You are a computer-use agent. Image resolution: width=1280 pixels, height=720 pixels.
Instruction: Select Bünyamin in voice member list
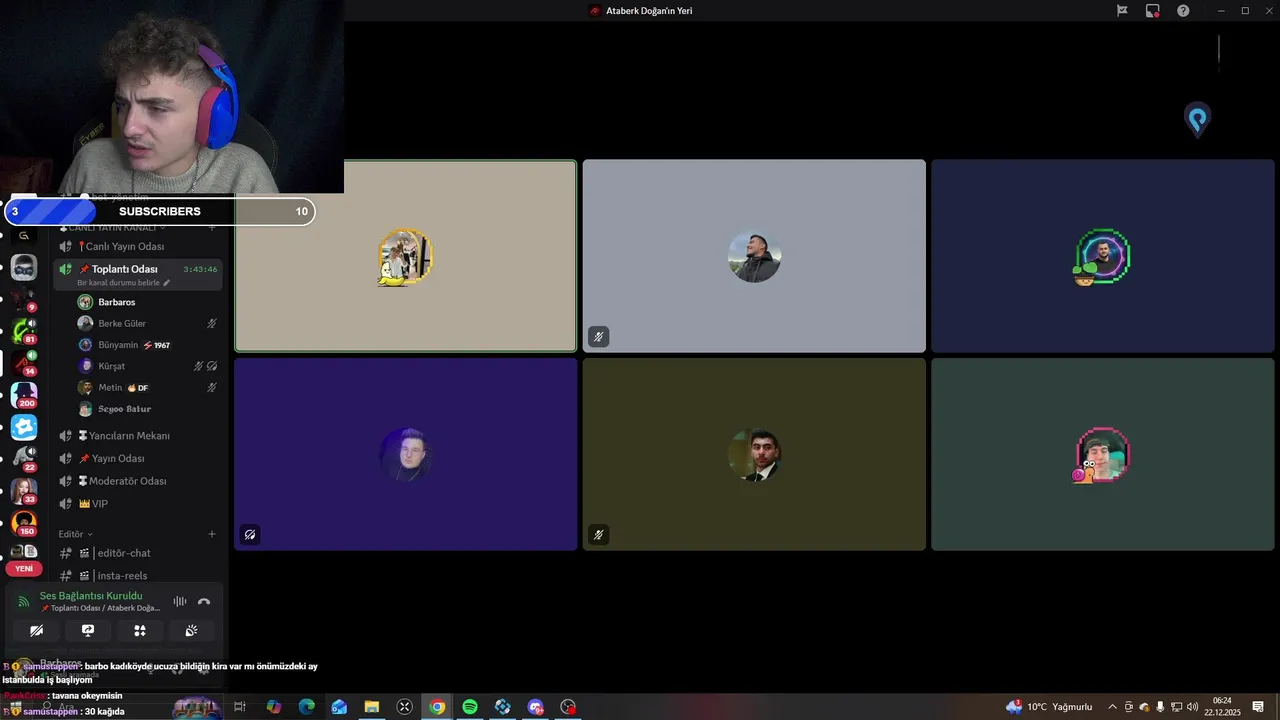pyautogui.click(x=148, y=345)
